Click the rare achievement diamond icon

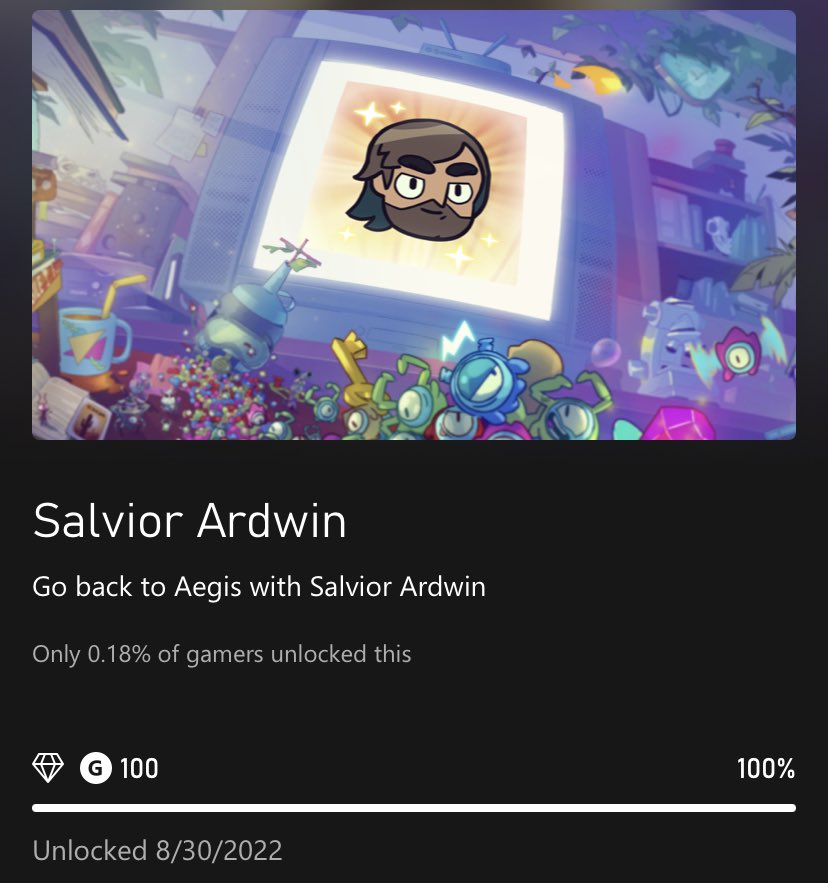click(48, 768)
